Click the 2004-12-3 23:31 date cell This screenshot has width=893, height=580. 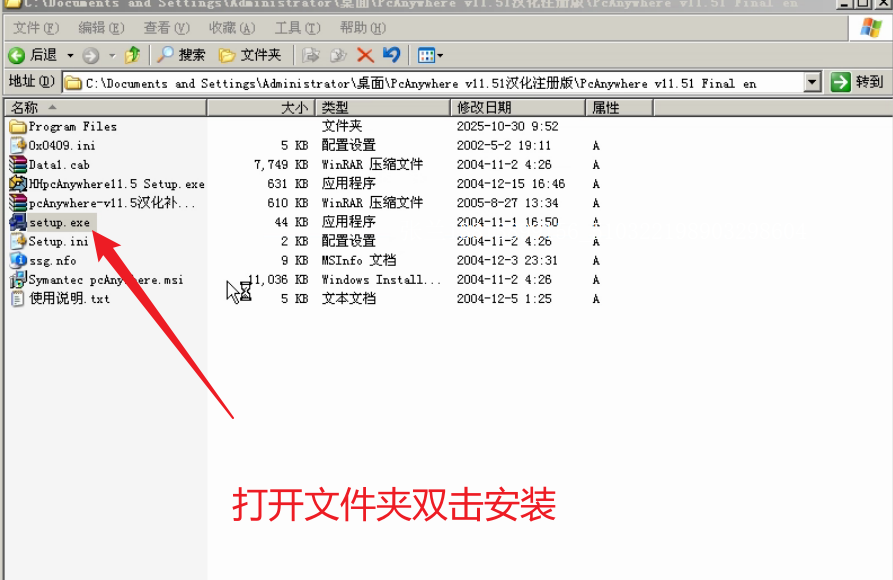507,260
